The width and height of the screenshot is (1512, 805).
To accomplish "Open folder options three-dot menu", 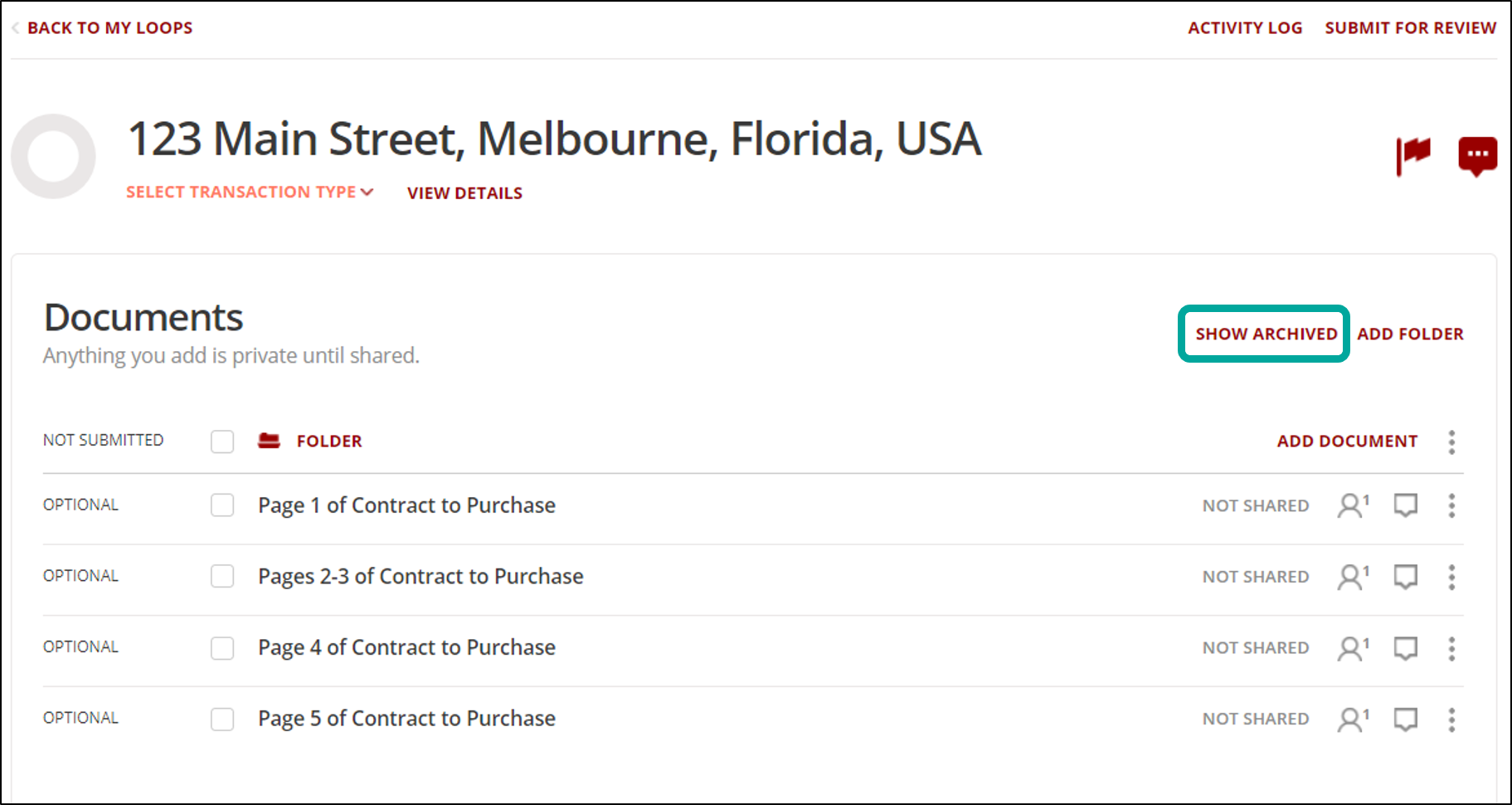I will tap(1451, 442).
